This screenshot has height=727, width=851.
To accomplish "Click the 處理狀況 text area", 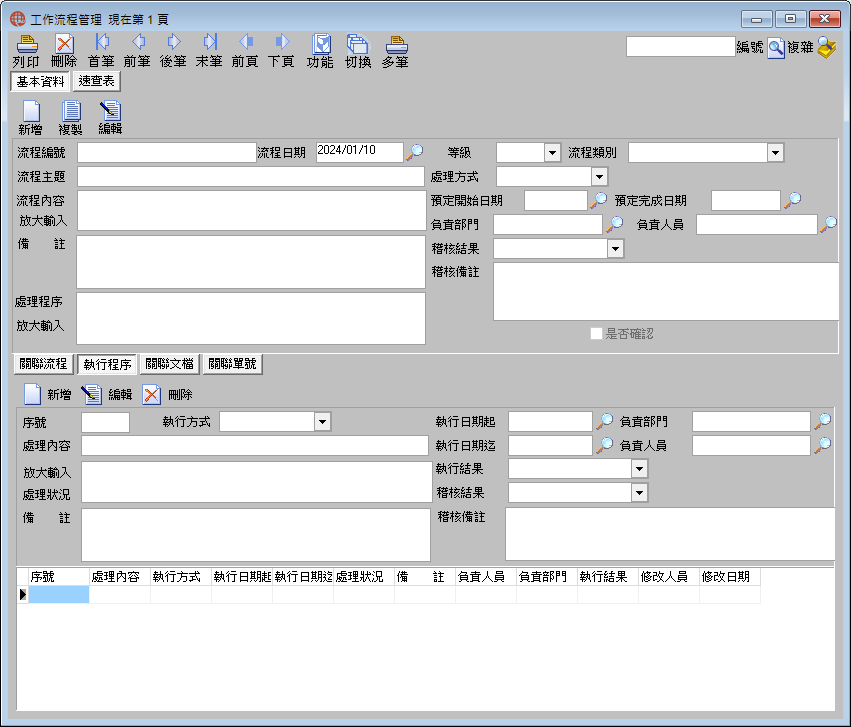I will (x=257, y=482).
